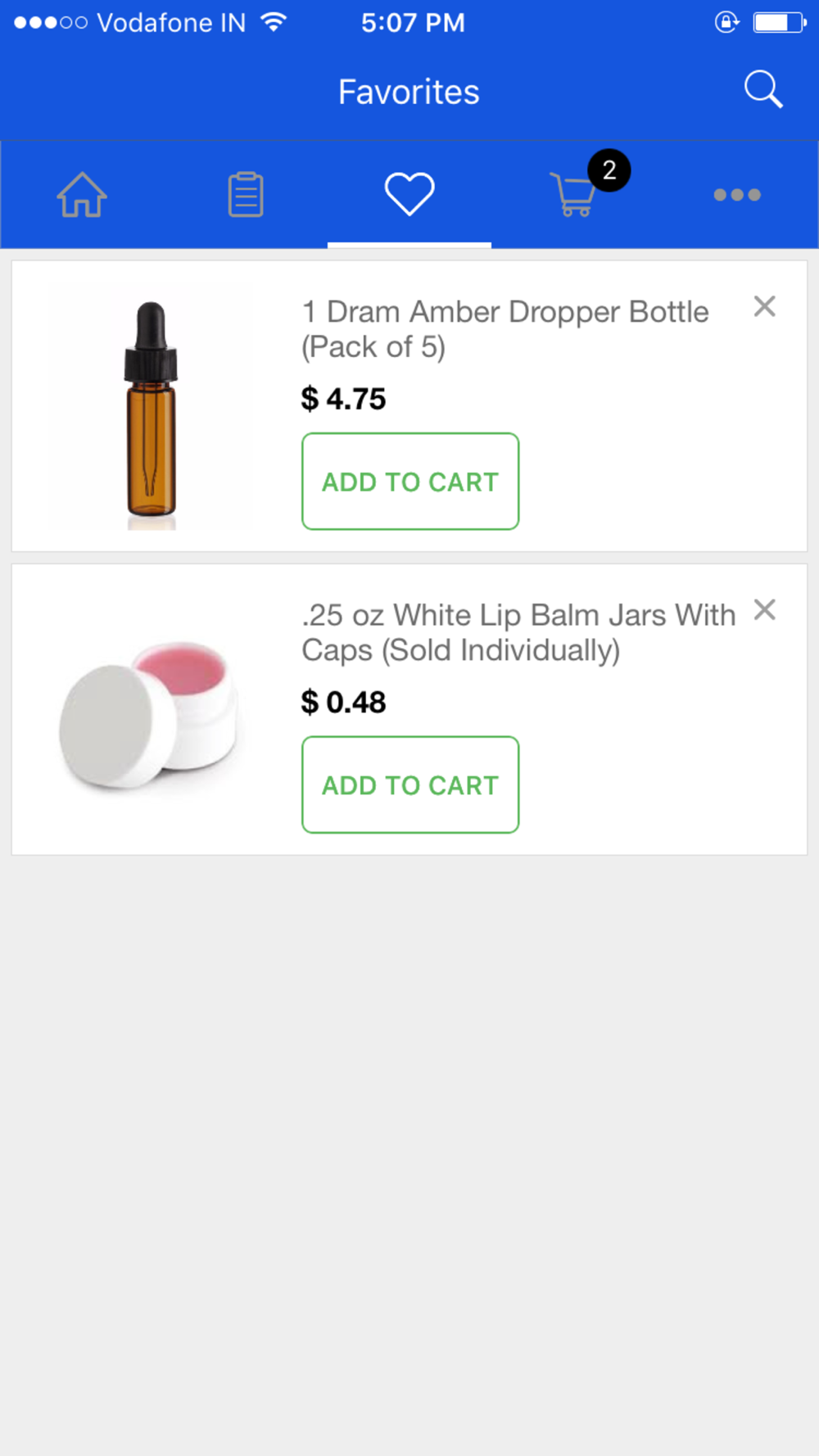
Task: Tap the battery icon in status bar
Action: click(x=779, y=22)
